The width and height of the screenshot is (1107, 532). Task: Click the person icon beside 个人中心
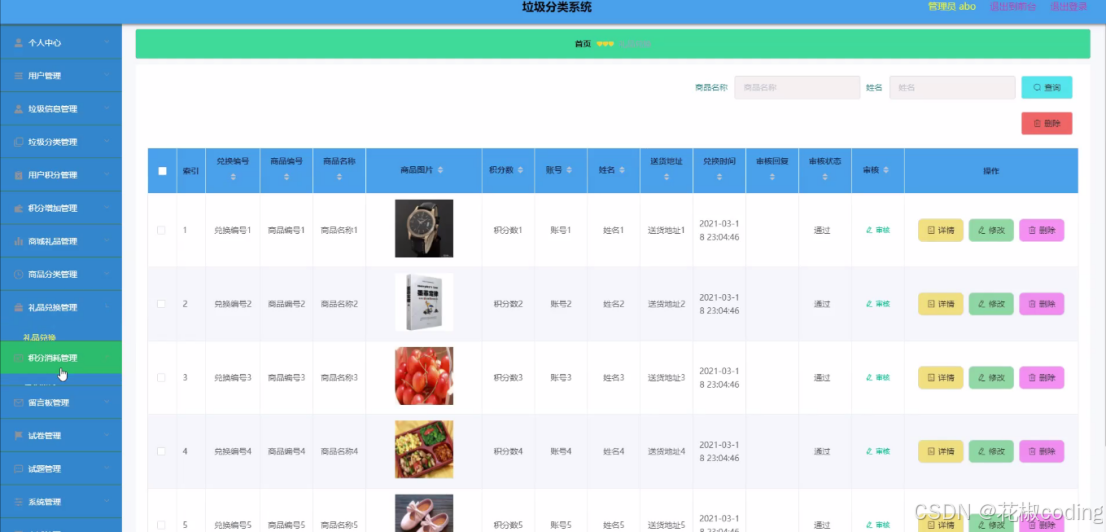click(x=18, y=43)
